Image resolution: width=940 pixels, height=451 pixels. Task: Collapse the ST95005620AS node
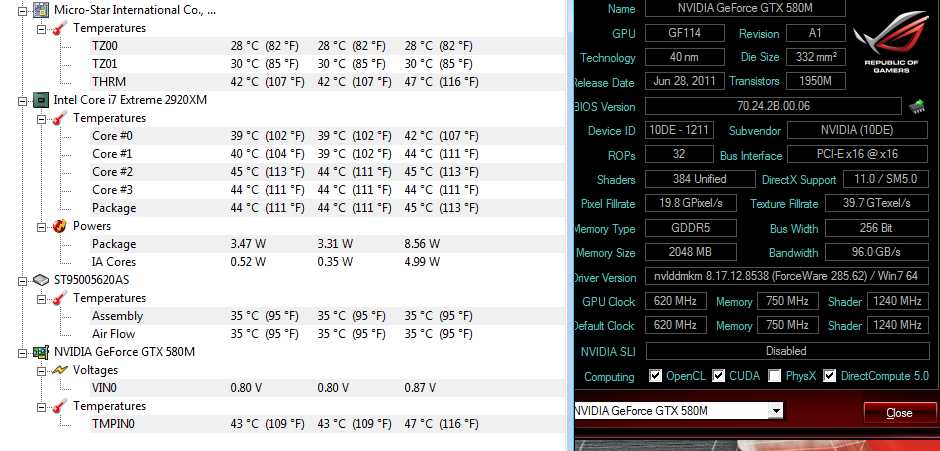[23, 280]
